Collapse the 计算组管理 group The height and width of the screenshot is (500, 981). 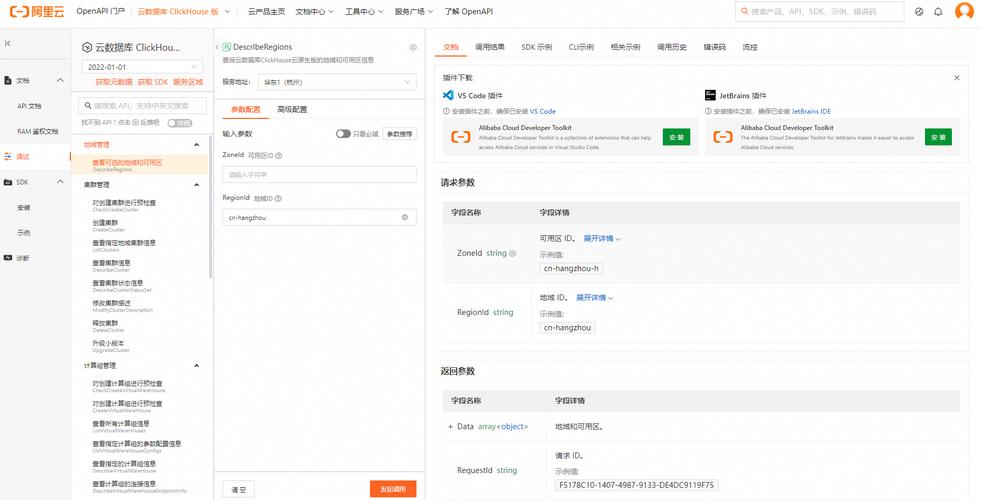(196, 366)
